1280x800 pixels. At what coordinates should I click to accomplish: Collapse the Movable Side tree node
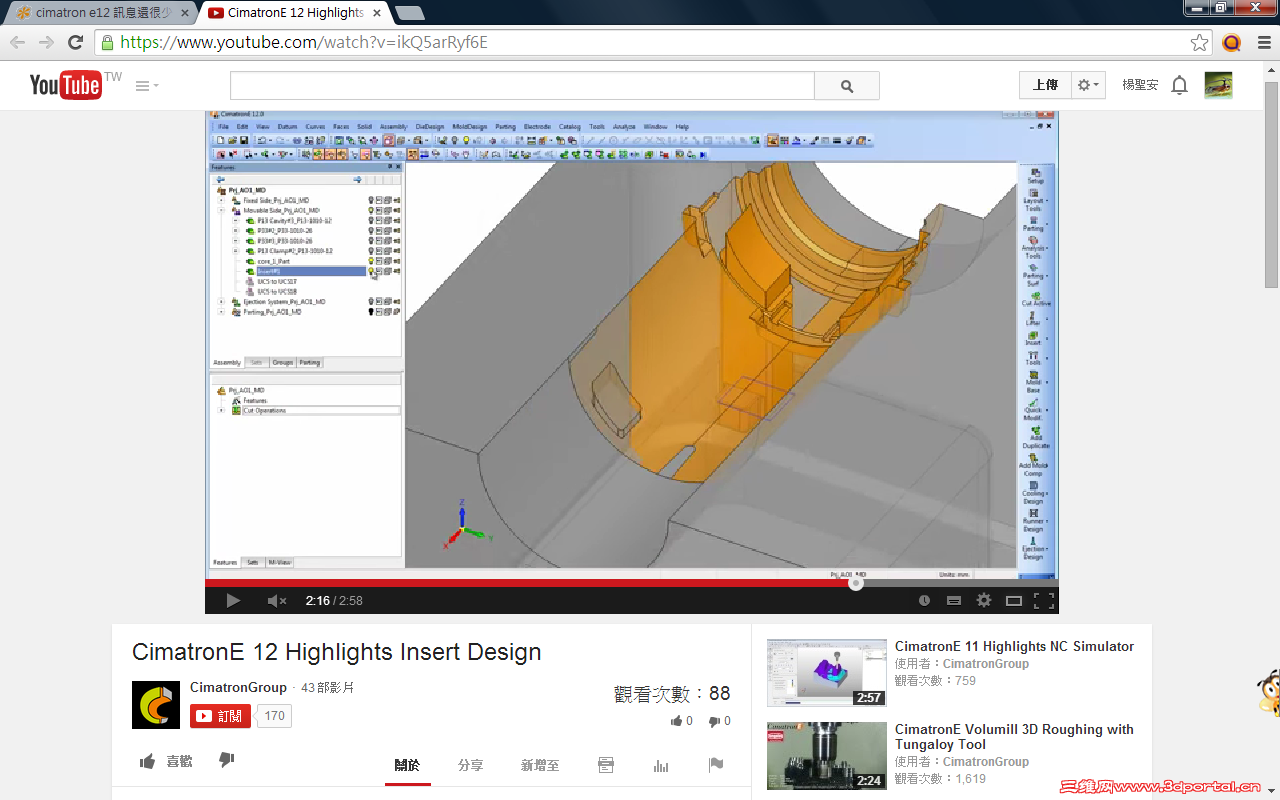[221, 210]
